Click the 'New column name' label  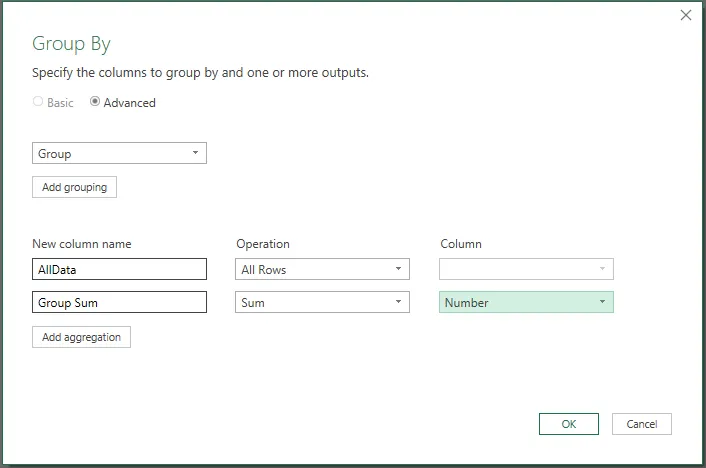[x=82, y=244]
